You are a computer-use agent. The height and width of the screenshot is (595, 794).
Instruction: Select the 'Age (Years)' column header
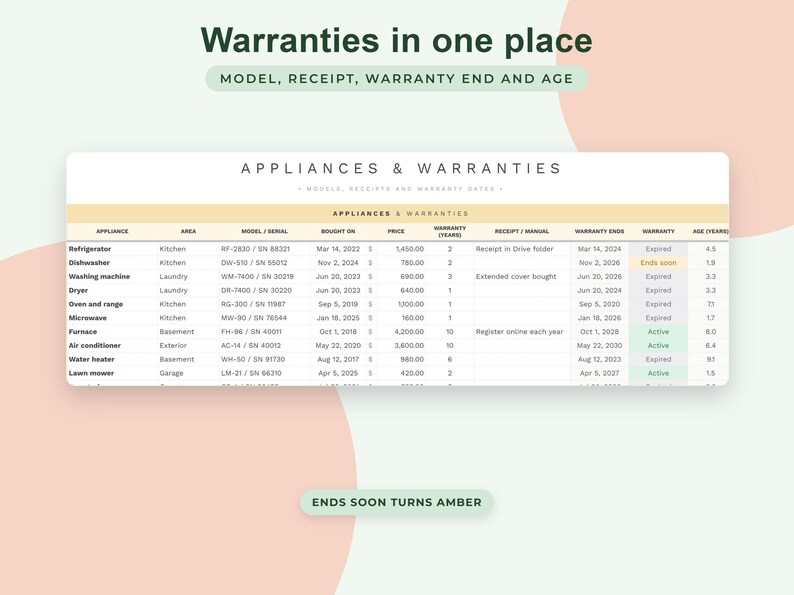click(x=710, y=231)
